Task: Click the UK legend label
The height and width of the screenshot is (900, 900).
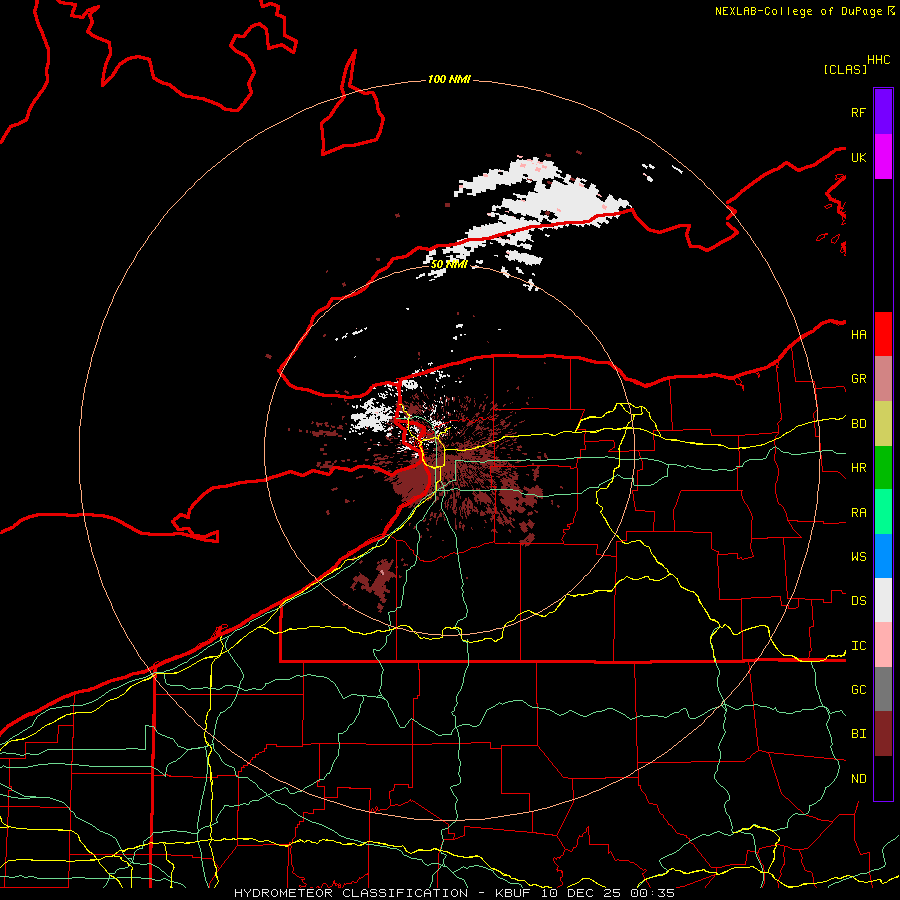Action: point(858,157)
